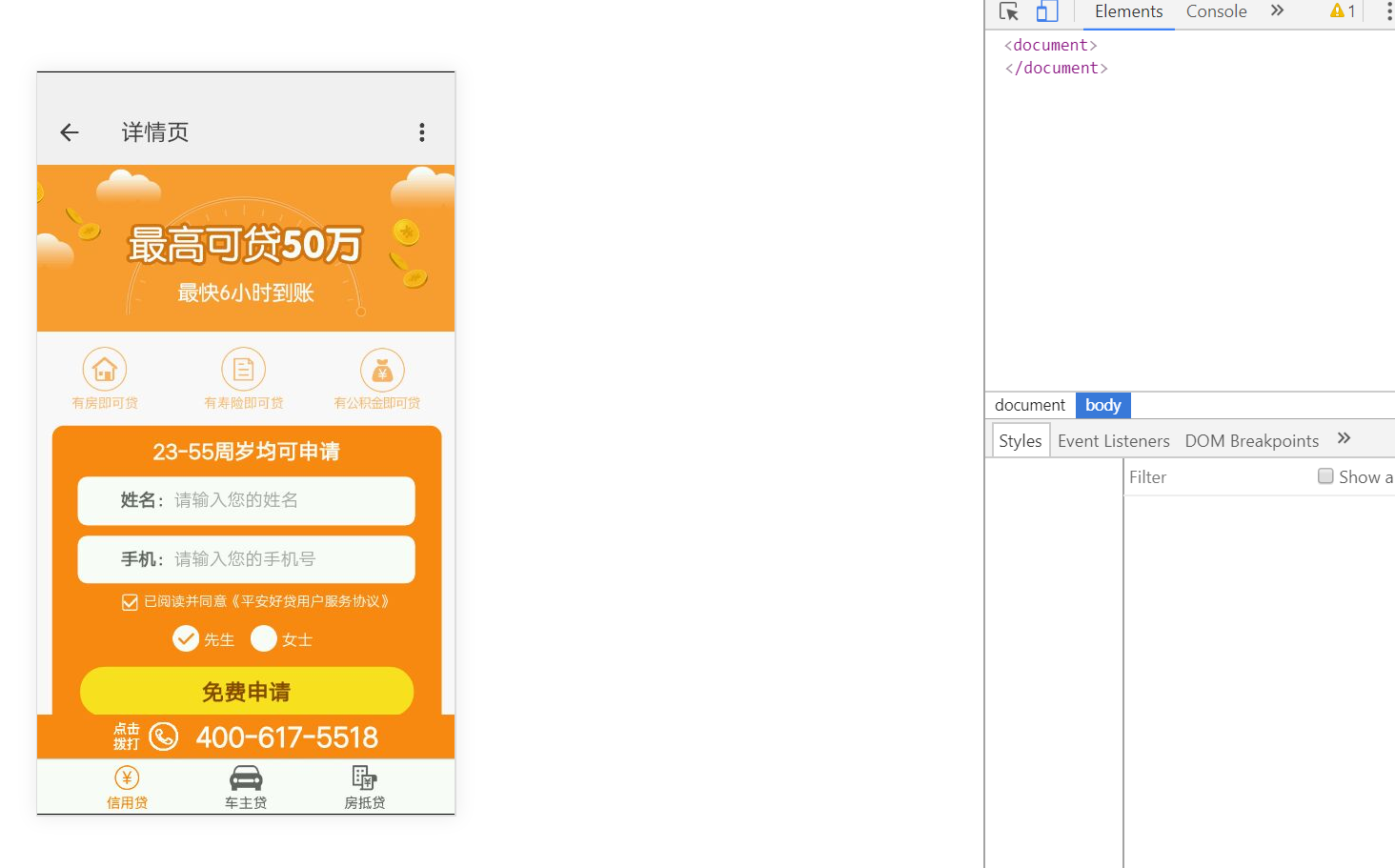The height and width of the screenshot is (868, 1395).
Task: Activate the Inspect element tool in DevTools
Action: pos(1008,11)
